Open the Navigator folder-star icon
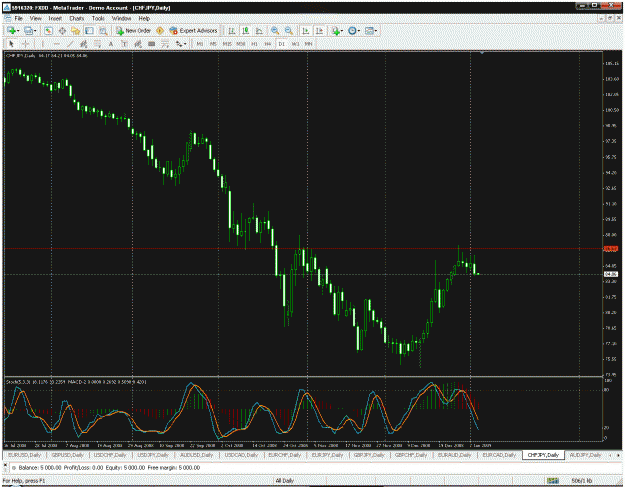The width and height of the screenshot is (625, 487). (76, 31)
